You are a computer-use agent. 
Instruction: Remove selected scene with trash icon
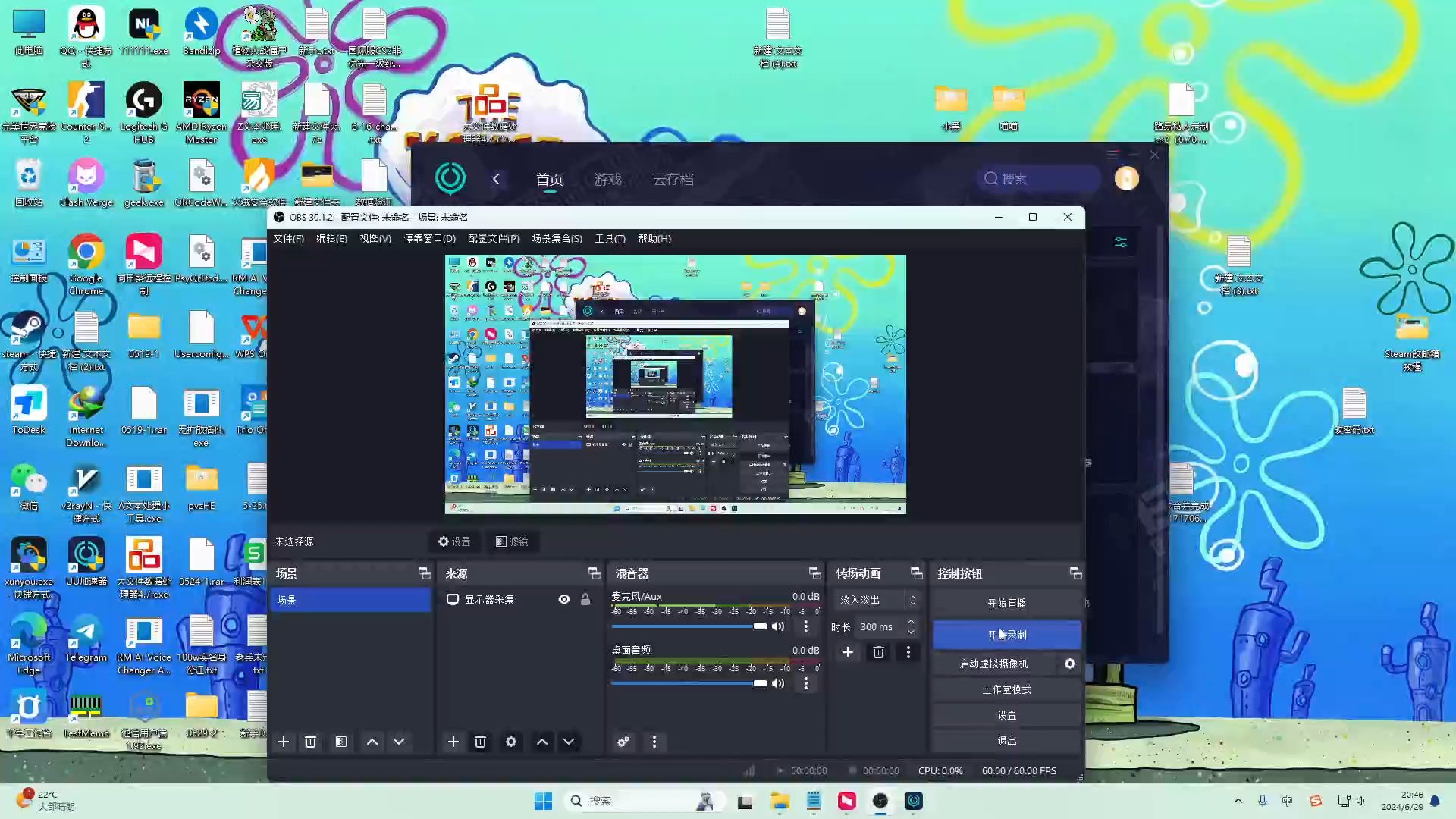(310, 742)
